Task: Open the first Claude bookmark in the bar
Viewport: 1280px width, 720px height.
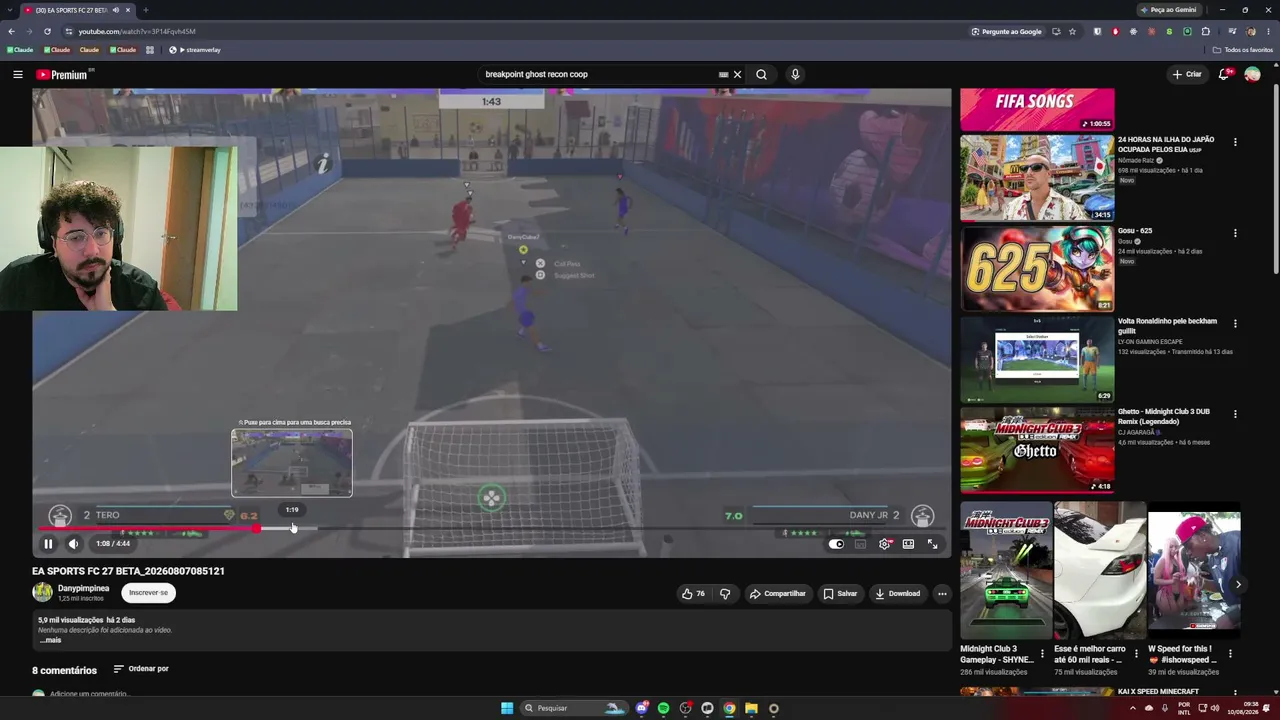Action: click(x=20, y=49)
